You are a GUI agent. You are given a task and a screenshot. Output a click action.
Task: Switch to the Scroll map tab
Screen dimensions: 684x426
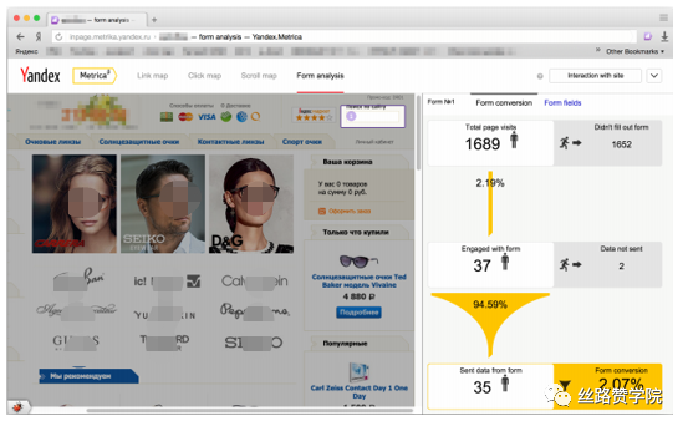point(258,75)
